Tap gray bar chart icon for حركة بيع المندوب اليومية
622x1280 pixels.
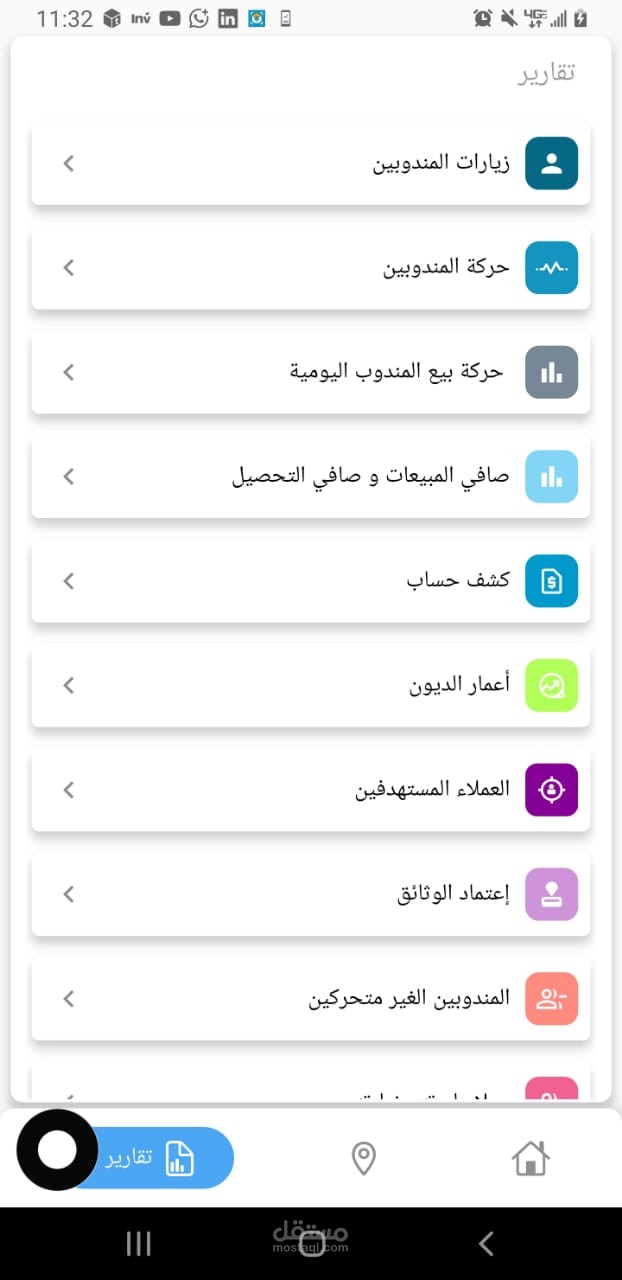point(551,372)
